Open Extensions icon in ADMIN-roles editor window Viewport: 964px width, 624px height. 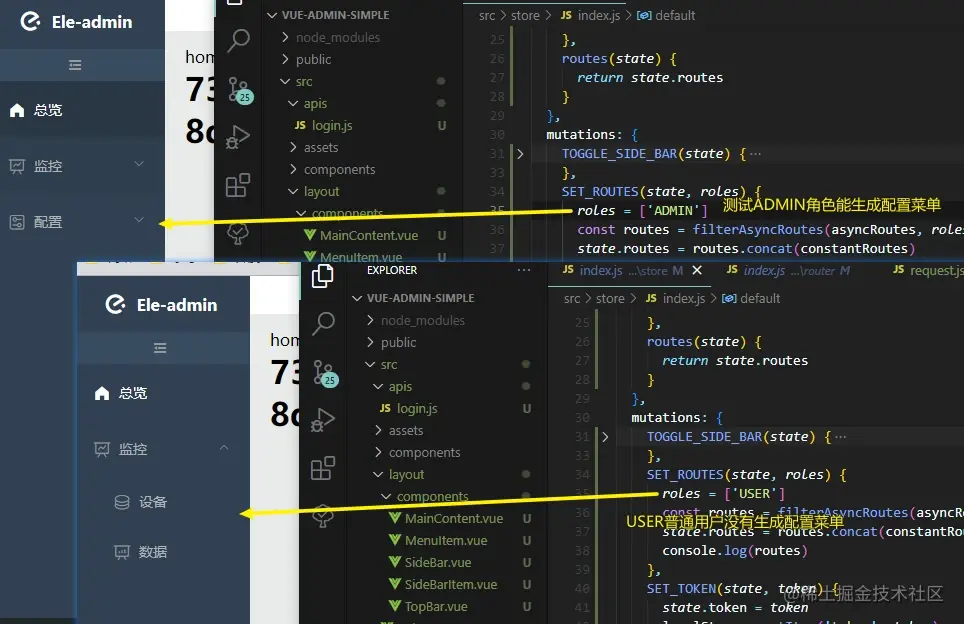[x=238, y=185]
